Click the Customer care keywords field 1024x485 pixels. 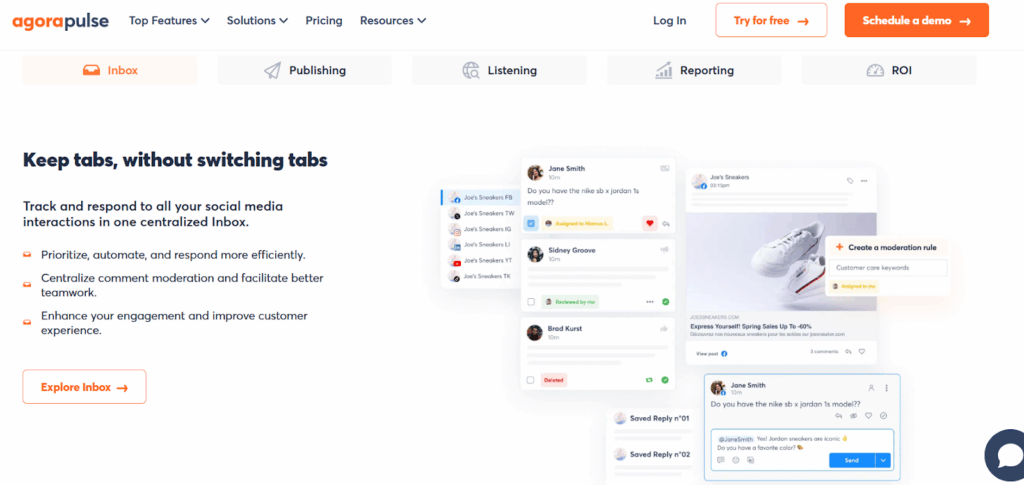(888, 268)
